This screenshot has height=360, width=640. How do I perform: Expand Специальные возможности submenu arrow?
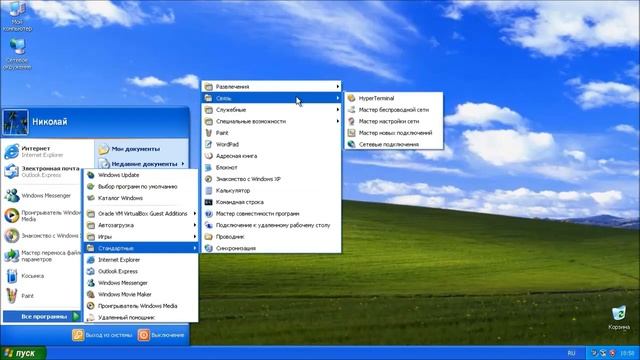click(x=338, y=121)
